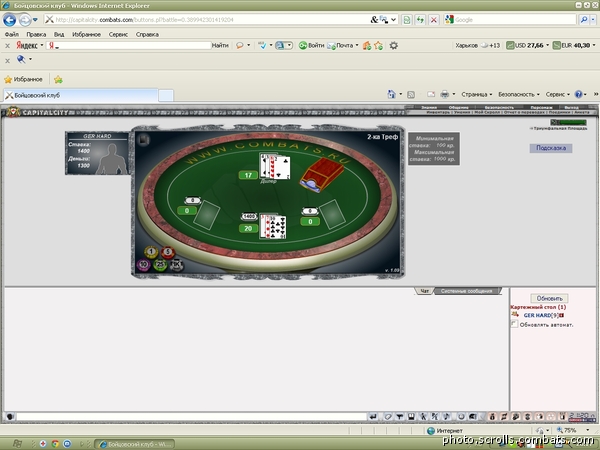The height and width of the screenshot is (450, 600).
Task: Select the black 5K betting chip
Action: (x=176, y=264)
